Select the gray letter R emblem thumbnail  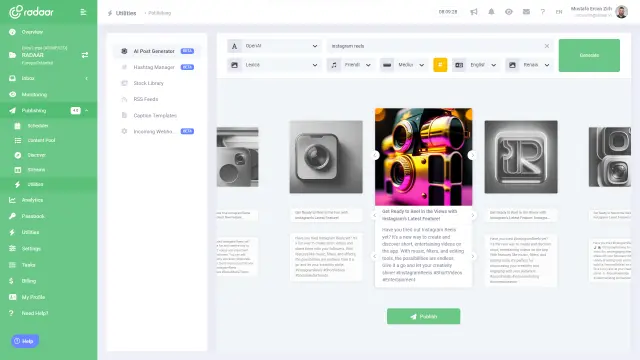coord(521,157)
